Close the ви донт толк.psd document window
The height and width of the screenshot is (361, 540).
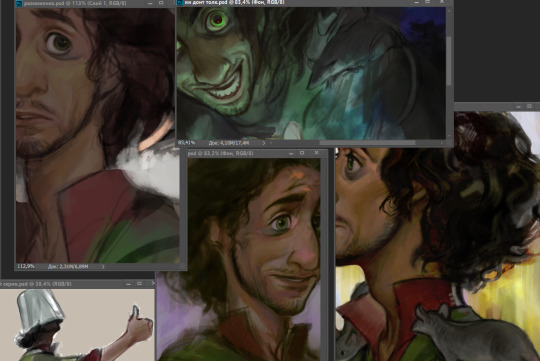pyautogui.click(x=442, y=2)
